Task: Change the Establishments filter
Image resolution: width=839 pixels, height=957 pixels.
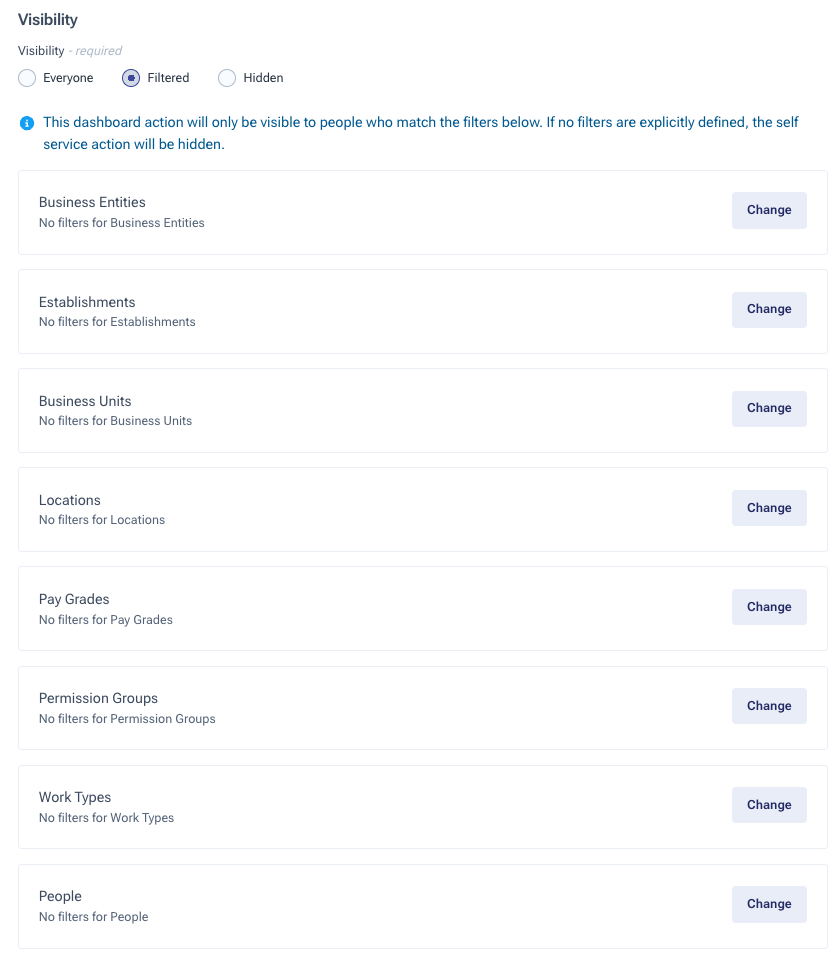Action: pos(769,309)
